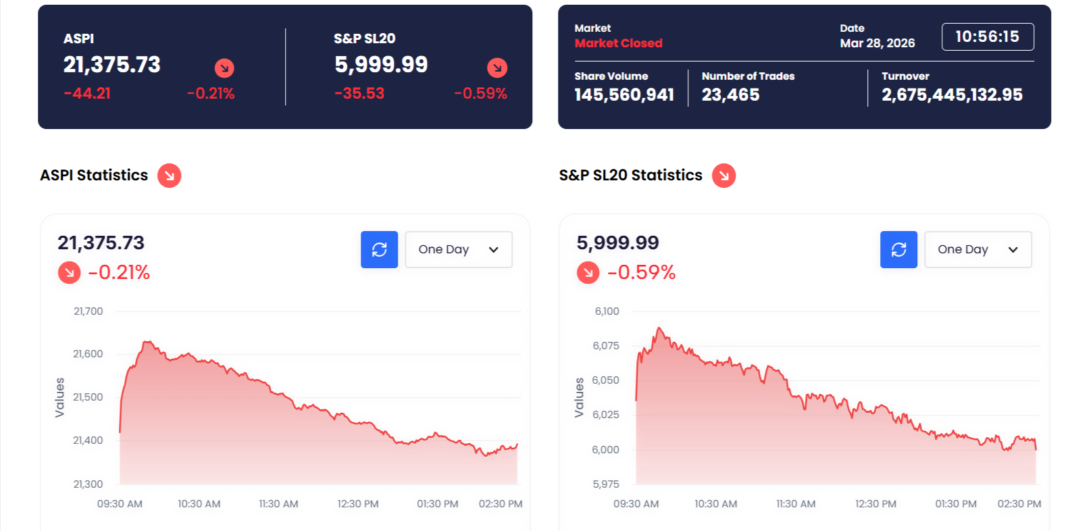Open the S&P SL20 chart One Day dropdown
Image resolution: width=1068 pixels, height=531 pixels.
977,249
